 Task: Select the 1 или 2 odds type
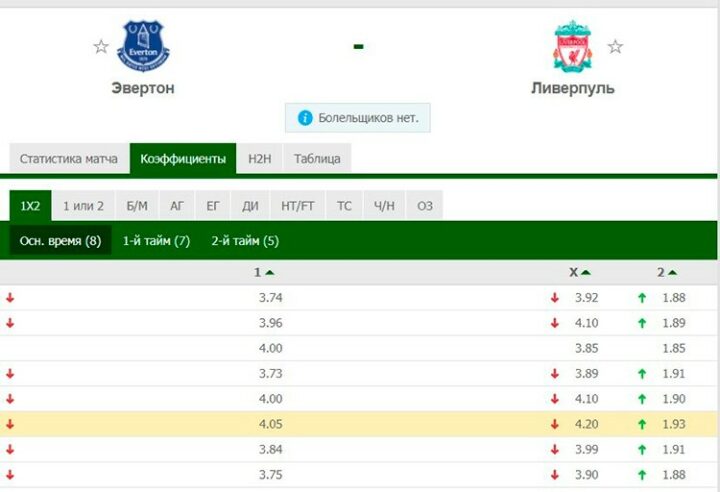pyautogui.click(x=83, y=206)
